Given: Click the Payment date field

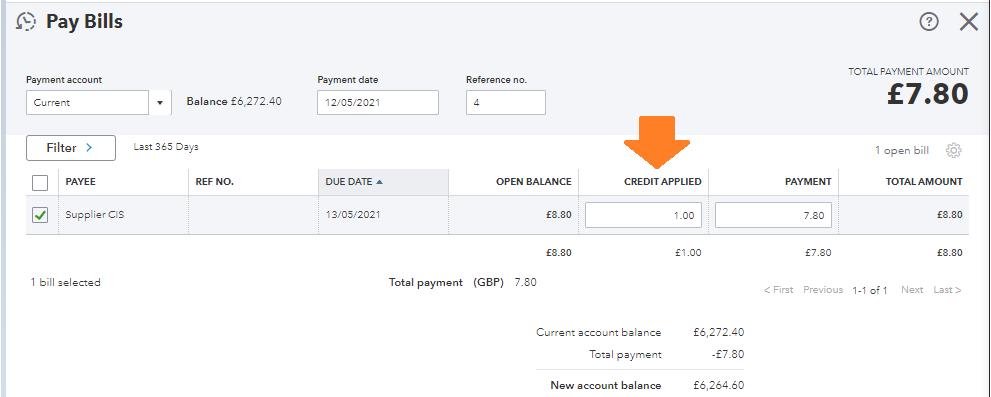Looking at the screenshot, I should [x=378, y=102].
